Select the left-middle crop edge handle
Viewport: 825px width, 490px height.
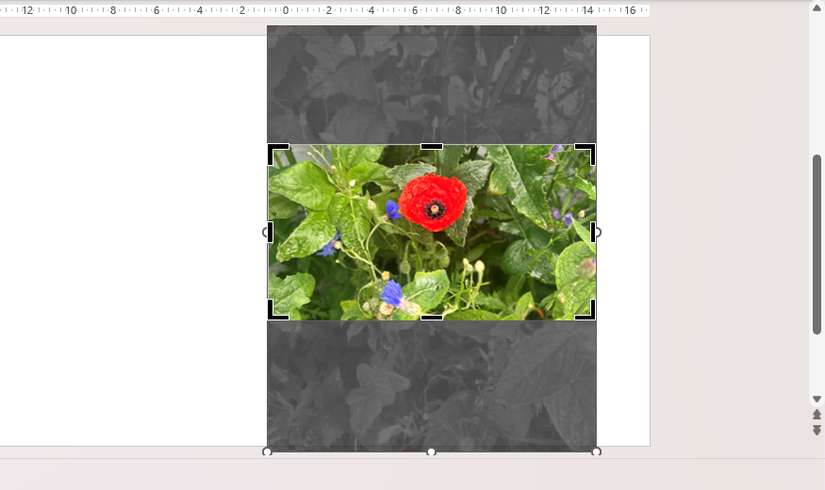(270, 232)
